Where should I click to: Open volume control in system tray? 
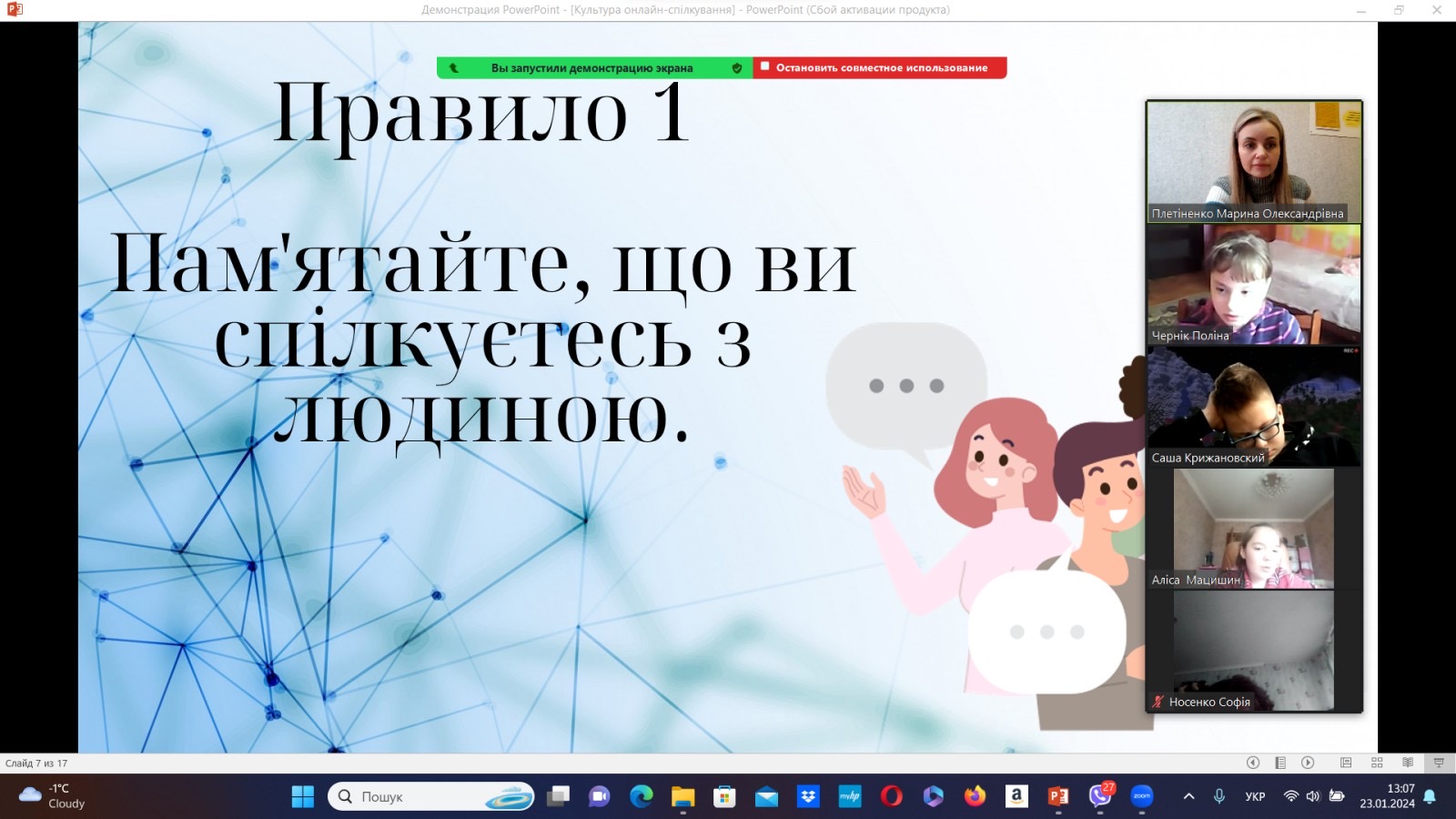(1313, 796)
